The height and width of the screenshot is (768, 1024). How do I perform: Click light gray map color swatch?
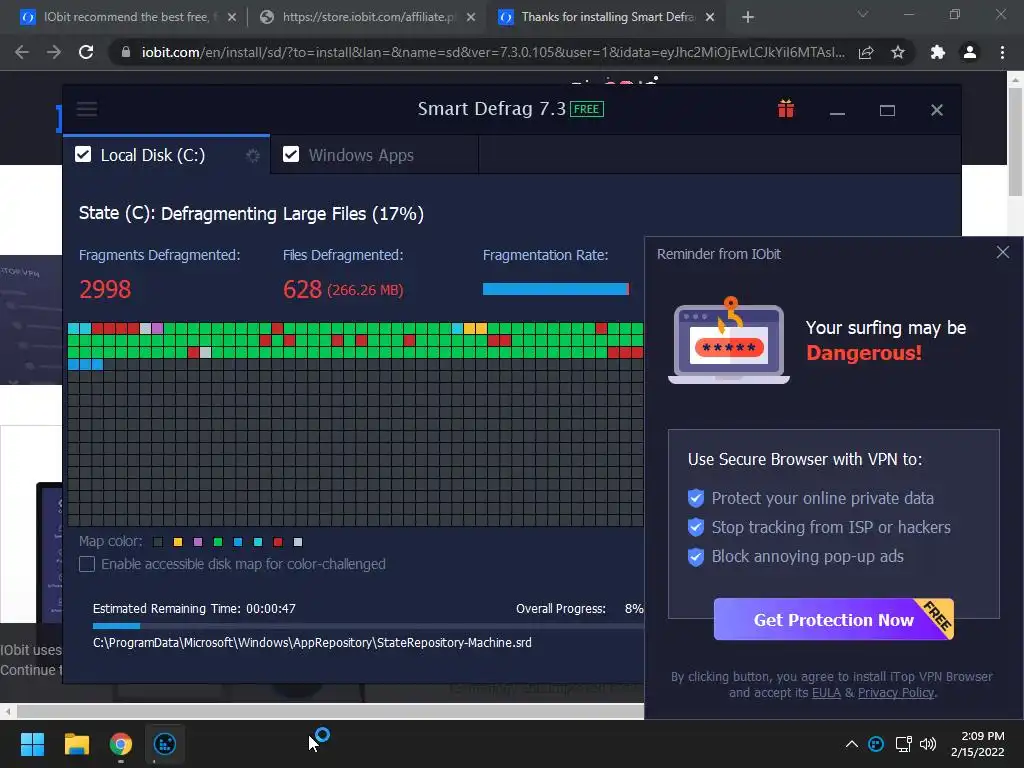coord(298,542)
